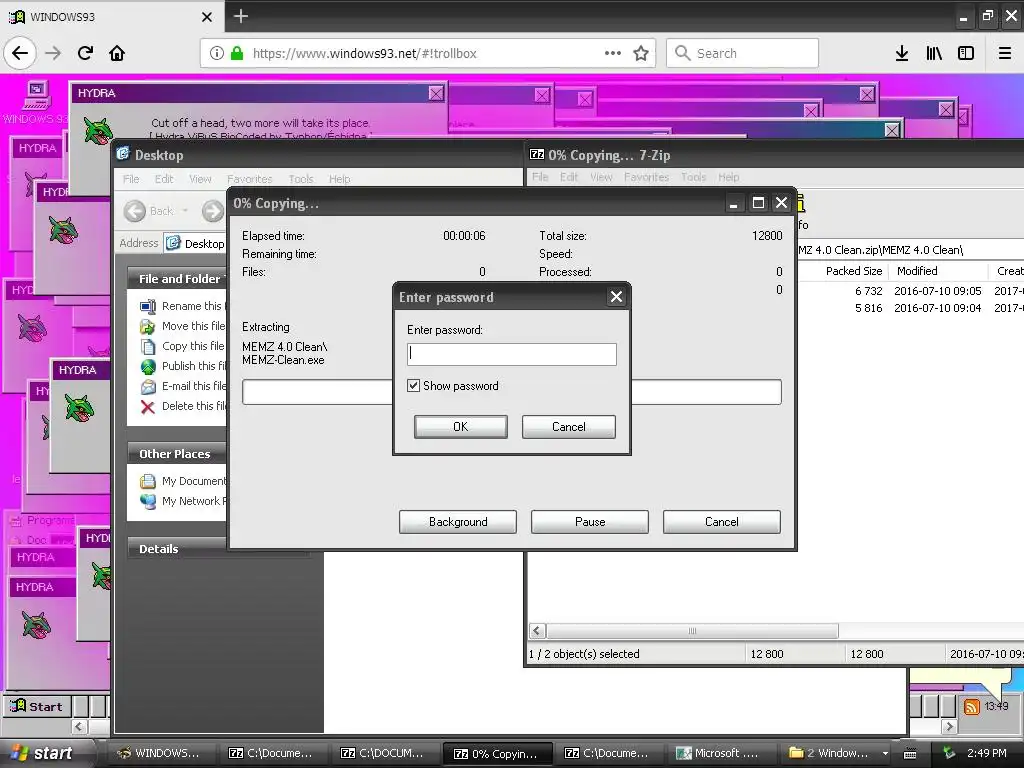Image resolution: width=1024 pixels, height=768 pixels.
Task: Open Favorites menu in Desktop window
Action: (249, 179)
